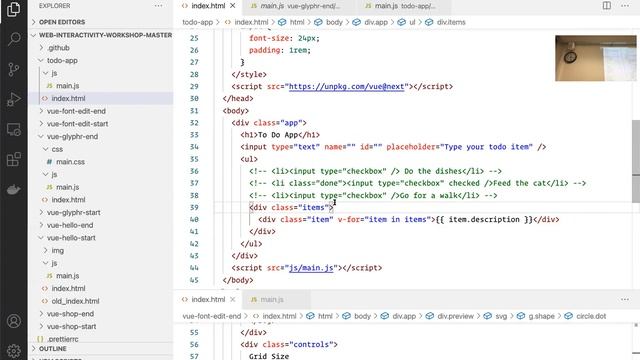Viewport: 640px width, 360px height.
Task: Close the bottom index.html tab
Action: (x=233, y=299)
